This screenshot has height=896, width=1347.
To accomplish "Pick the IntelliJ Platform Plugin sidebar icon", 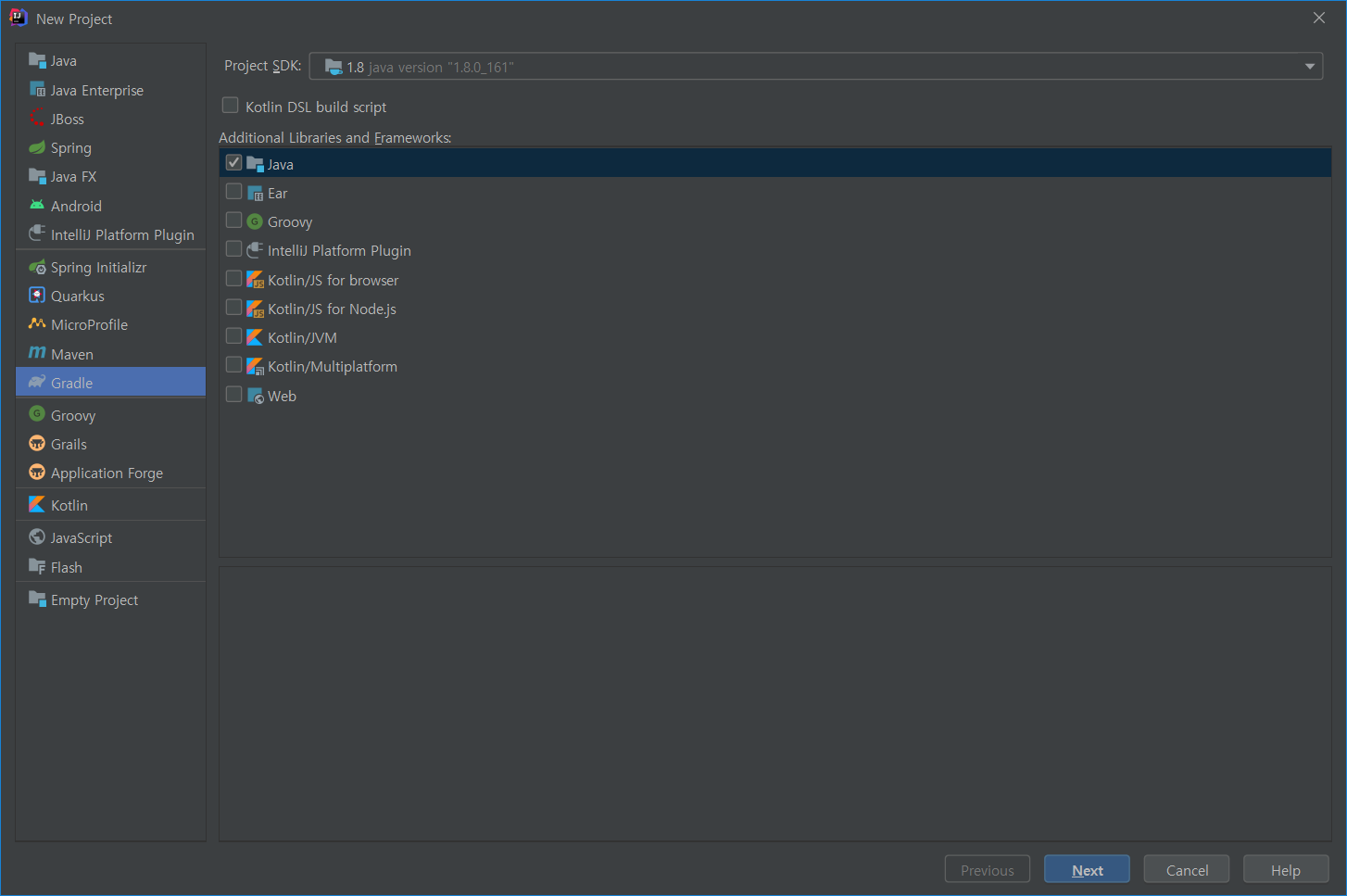I will click(37, 234).
